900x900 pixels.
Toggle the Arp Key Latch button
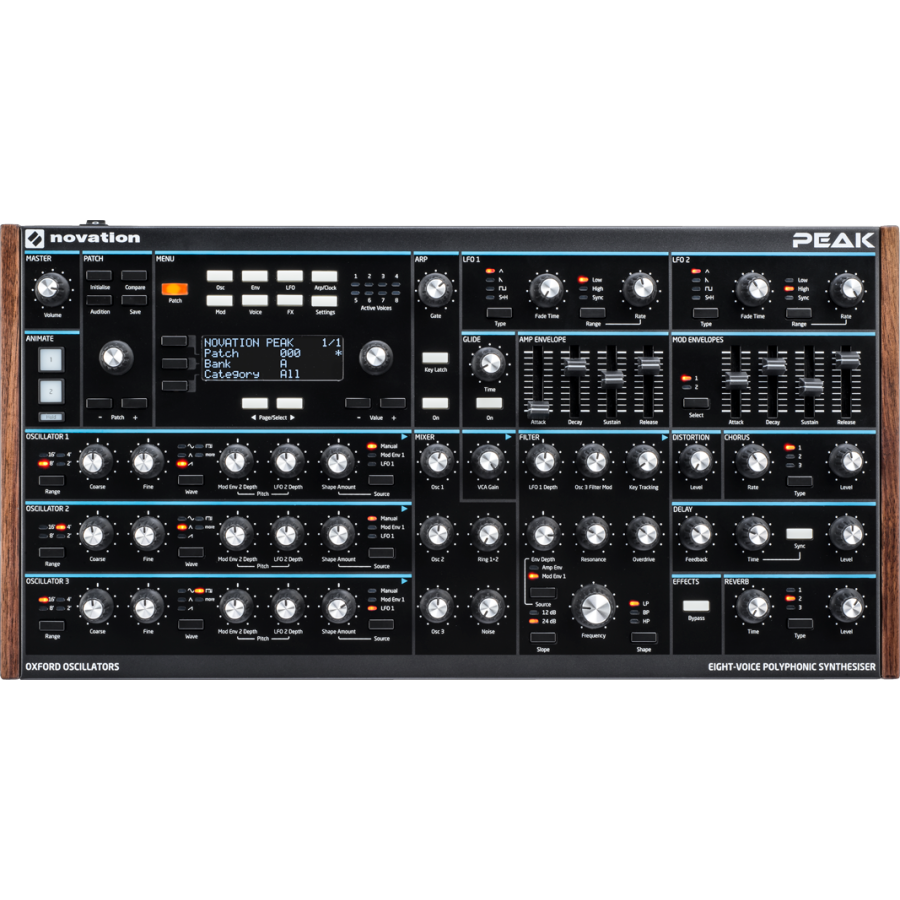[435, 358]
